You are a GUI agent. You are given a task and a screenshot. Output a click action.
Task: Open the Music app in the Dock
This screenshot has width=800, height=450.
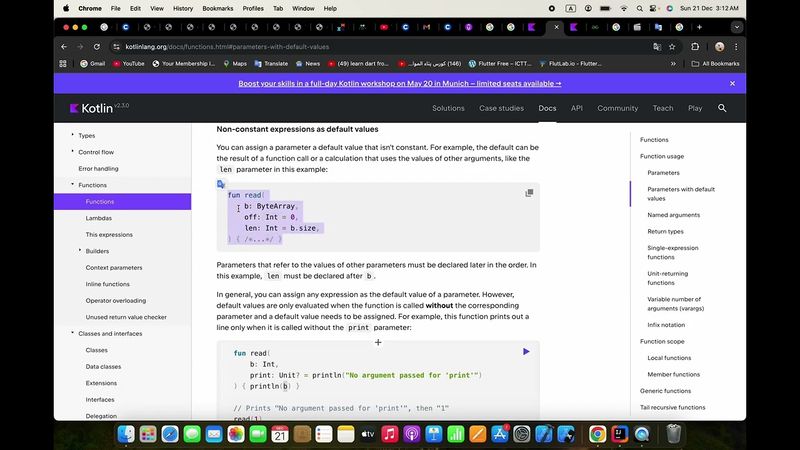click(390, 434)
